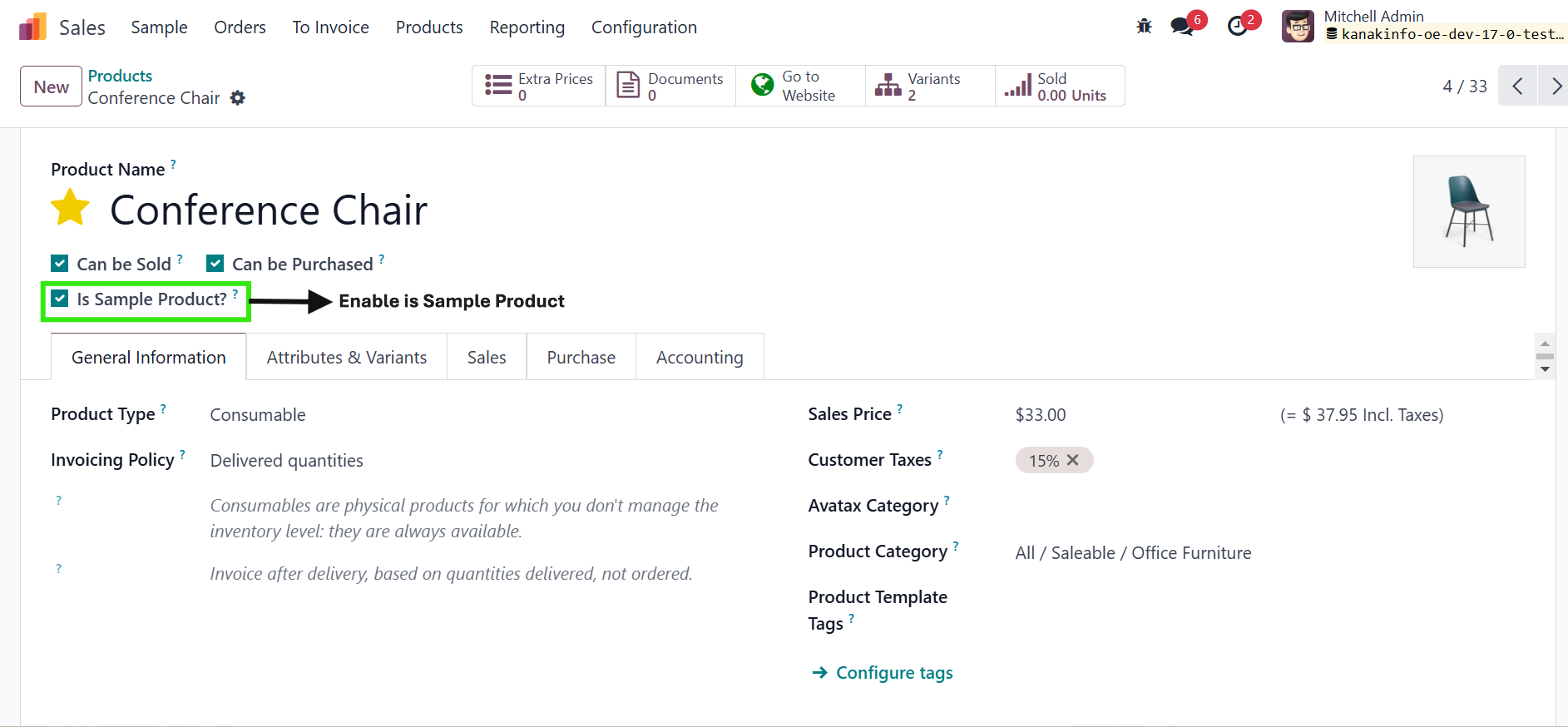1568x727 pixels.
Task: Open the Documents 0 stat button
Action: tap(670, 86)
